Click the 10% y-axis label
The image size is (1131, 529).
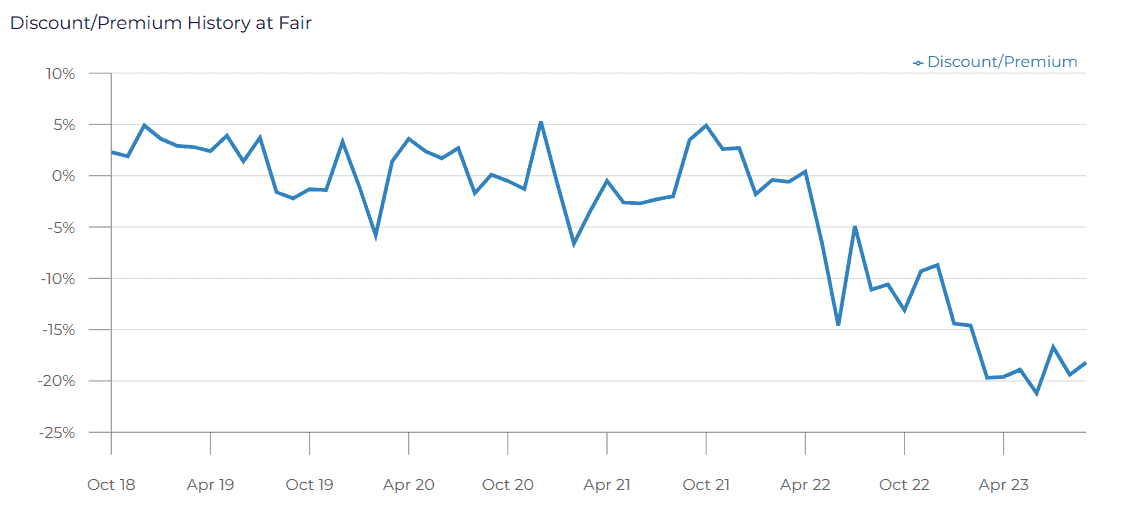pyautogui.click(x=61, y=74)
